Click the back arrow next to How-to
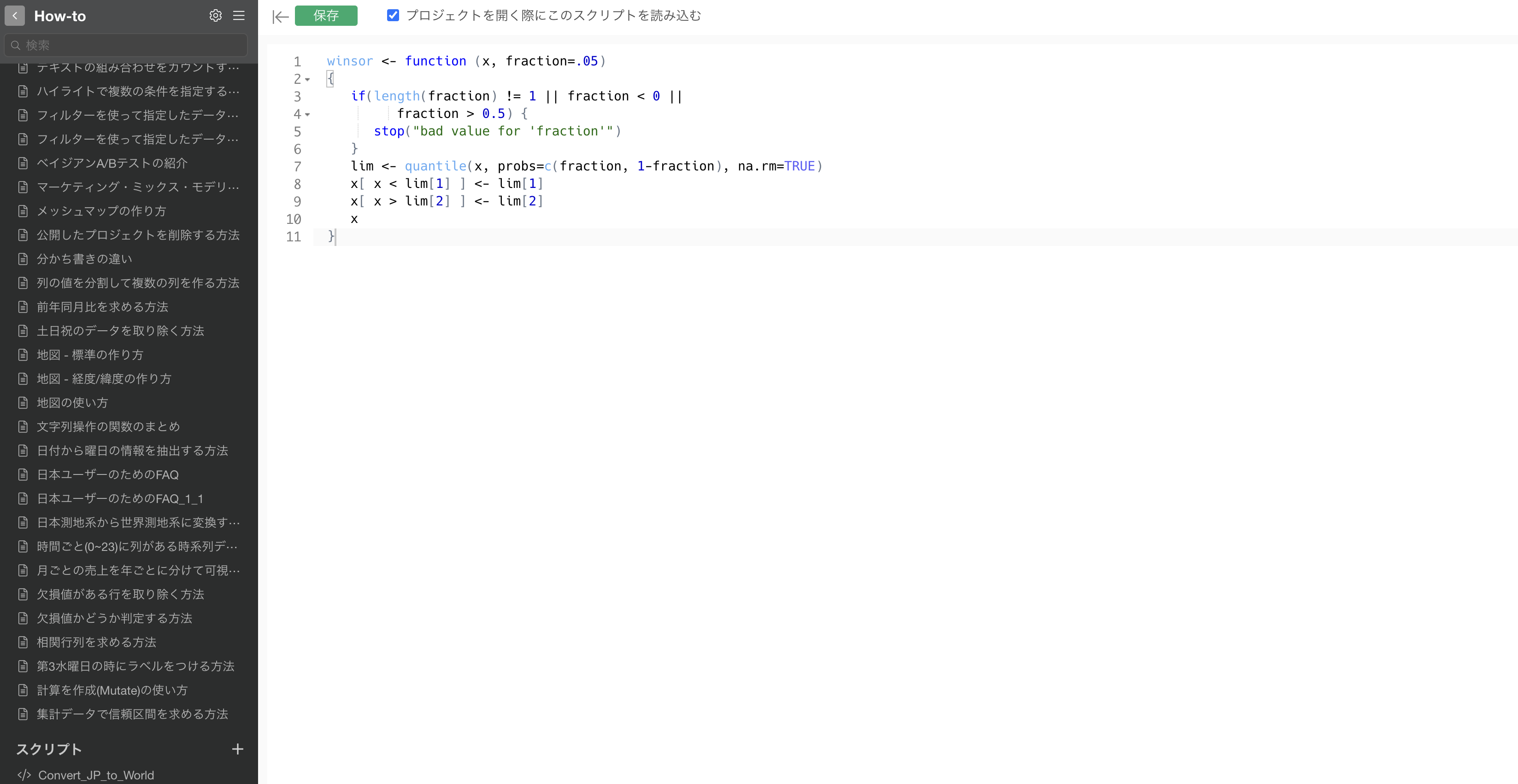1518x784 pixels. 15,16
